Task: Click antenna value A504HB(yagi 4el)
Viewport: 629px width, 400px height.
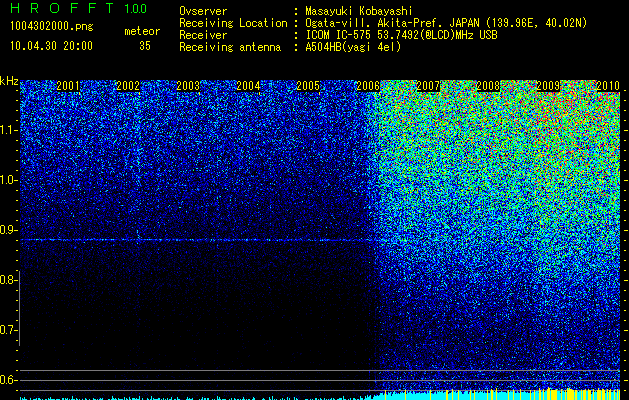Action: (353, 47)
